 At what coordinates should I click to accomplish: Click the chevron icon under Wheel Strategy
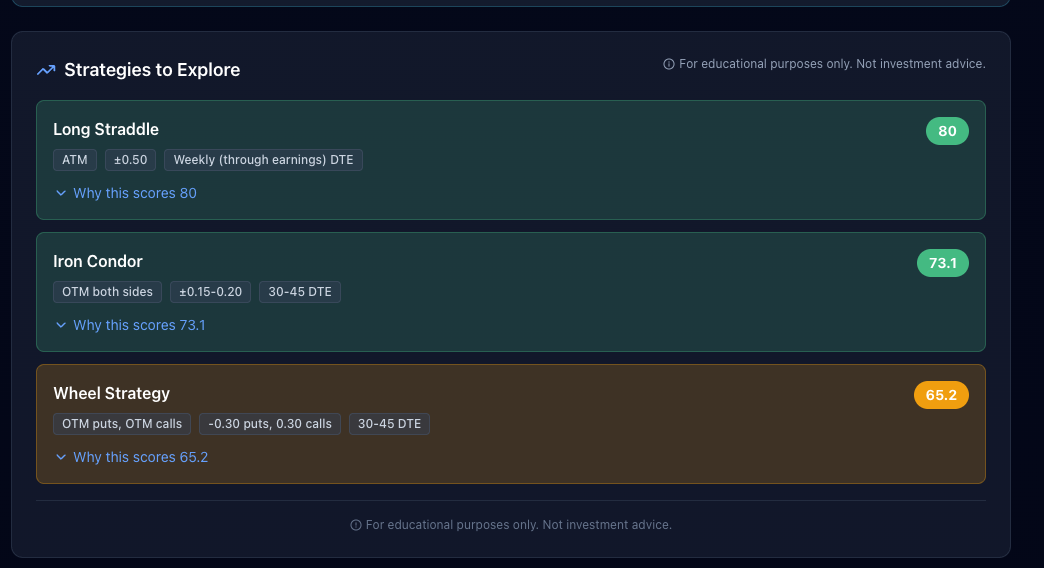coord(61,457)
